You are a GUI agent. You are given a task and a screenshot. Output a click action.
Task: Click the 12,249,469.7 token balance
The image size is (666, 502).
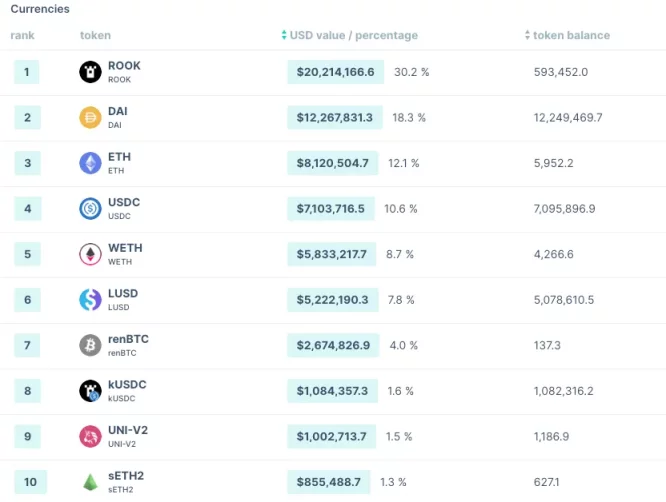coord(568,118)
